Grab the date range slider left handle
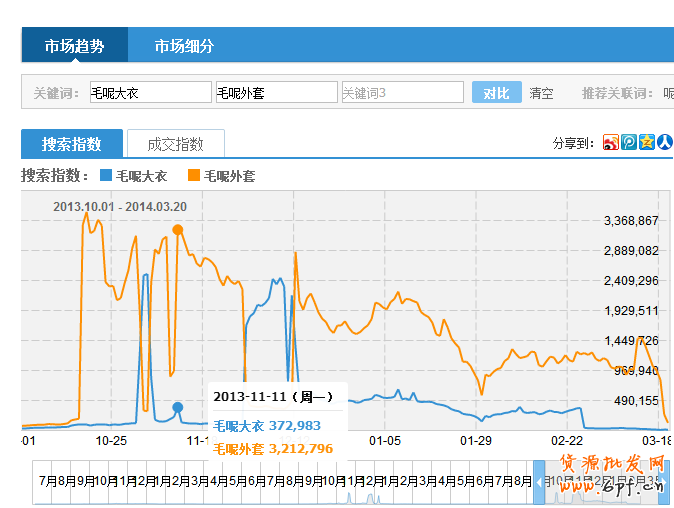This screenshot has height=508, width=674. click(x=539, y=481)
